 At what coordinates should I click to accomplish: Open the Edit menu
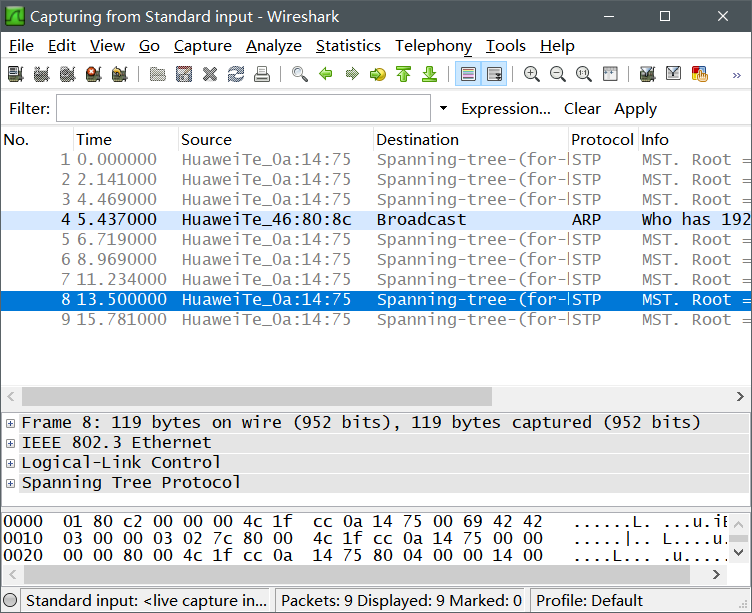61,46
